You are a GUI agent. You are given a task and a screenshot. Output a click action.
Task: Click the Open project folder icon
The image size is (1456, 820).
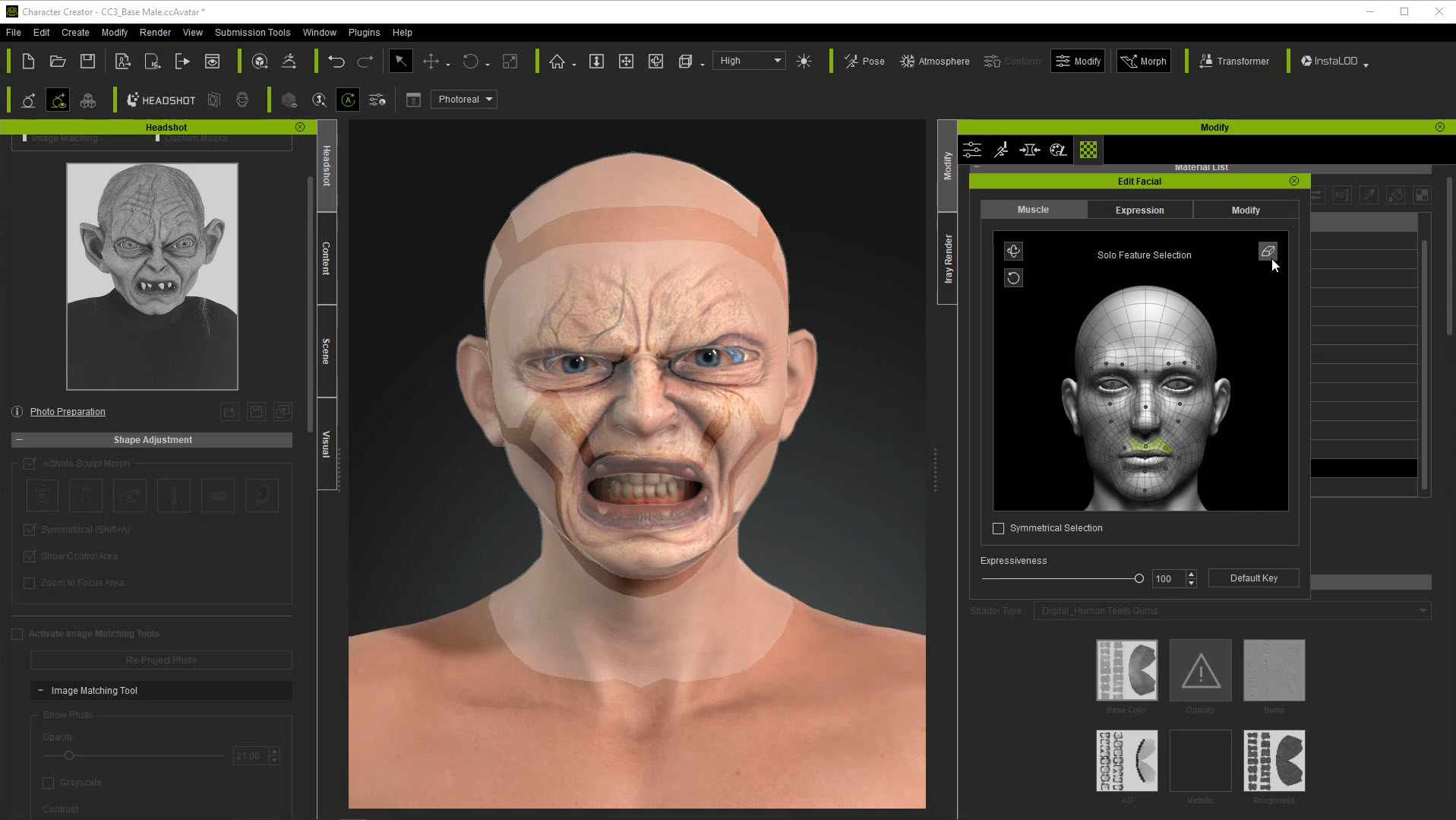58,62
